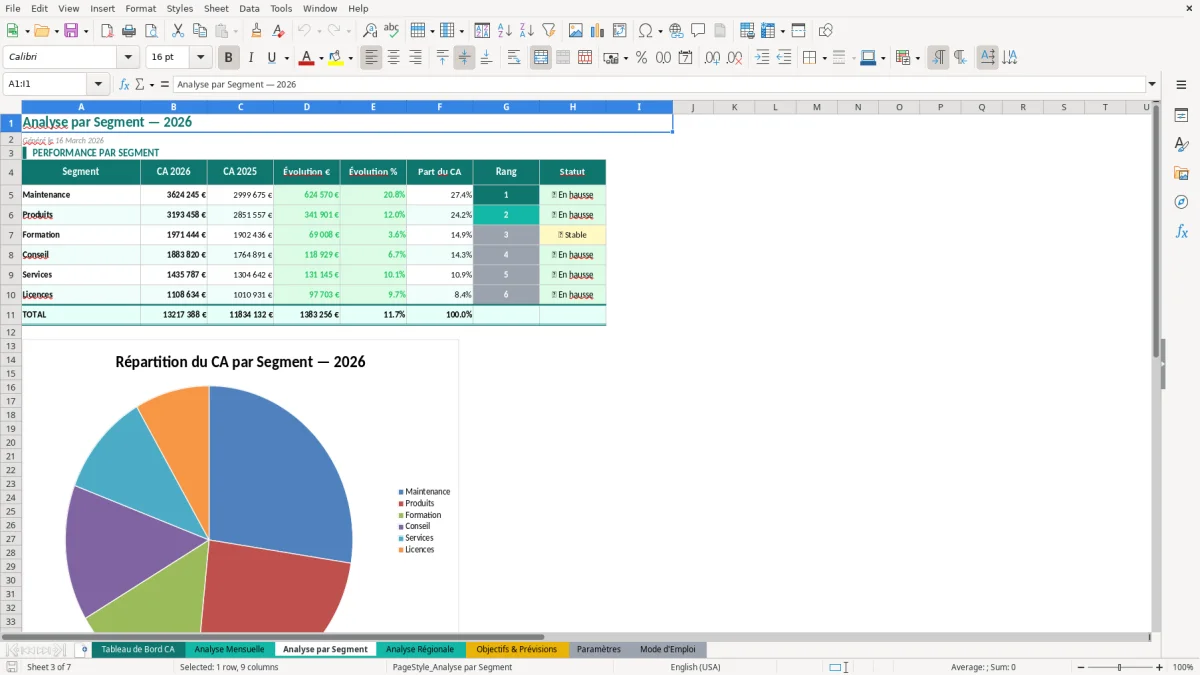Image resolution: width=1200 pixels, height=675 pixels.
Task: Toggle Center Vertically alignment
Action: pos(464,58)
